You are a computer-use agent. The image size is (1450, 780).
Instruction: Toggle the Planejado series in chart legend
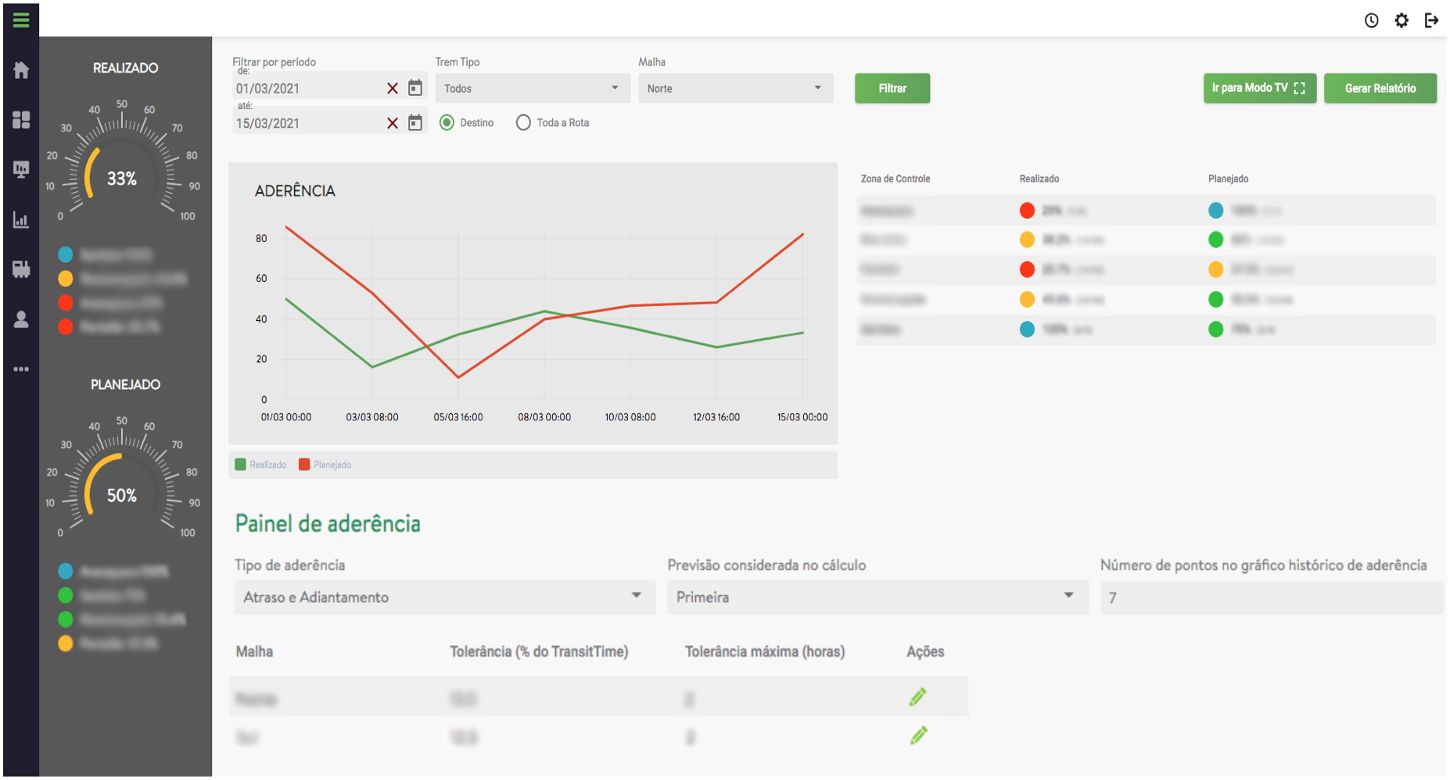[x=325, y=465]
